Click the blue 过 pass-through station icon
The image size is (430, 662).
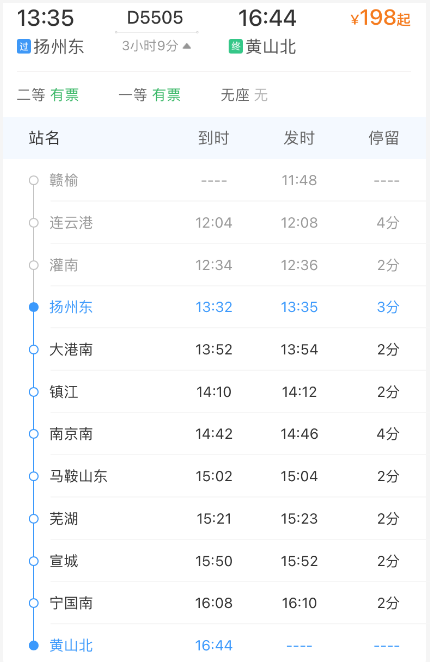[24, 46]
